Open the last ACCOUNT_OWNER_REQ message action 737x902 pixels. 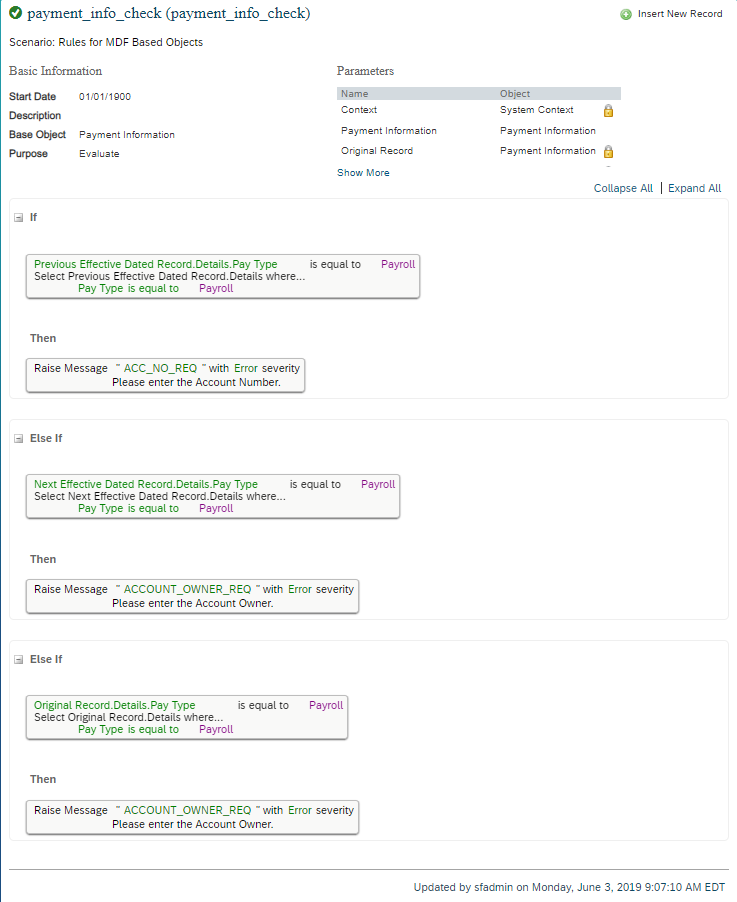point(192,817)
